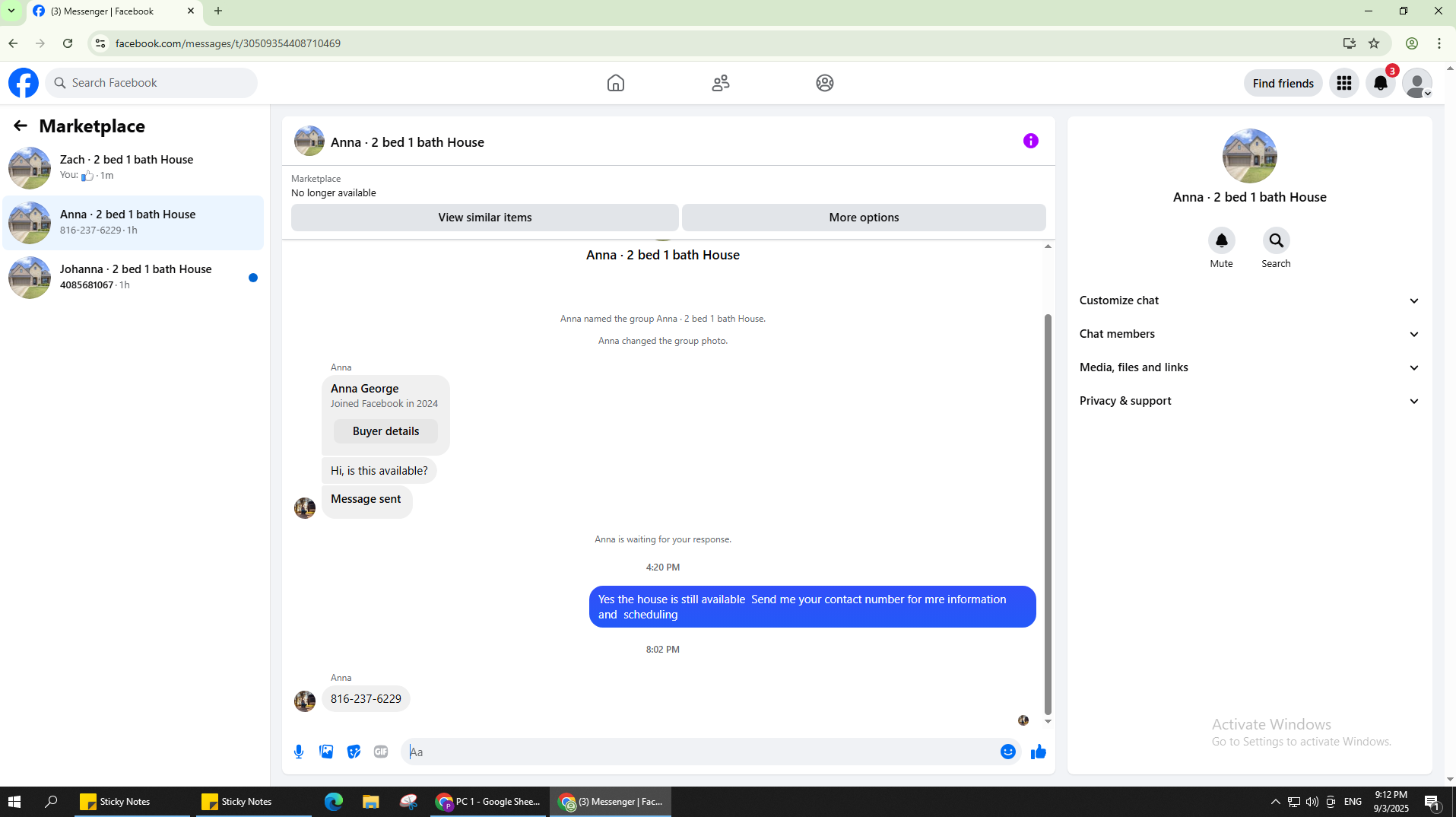Viewport: 1456px width, 817px height.
Task: Search within the conversation
Action: click(1277, 240)
